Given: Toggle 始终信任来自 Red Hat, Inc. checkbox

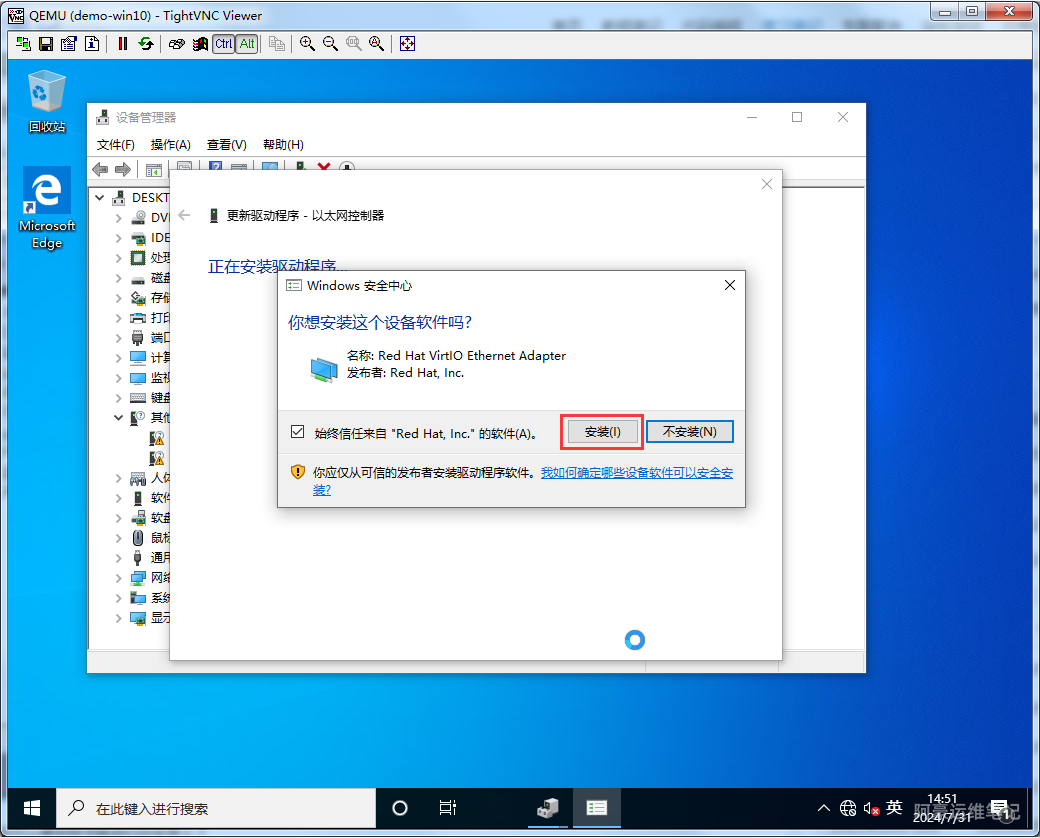Looking at the screenshot, I should [x=298, y=432].
